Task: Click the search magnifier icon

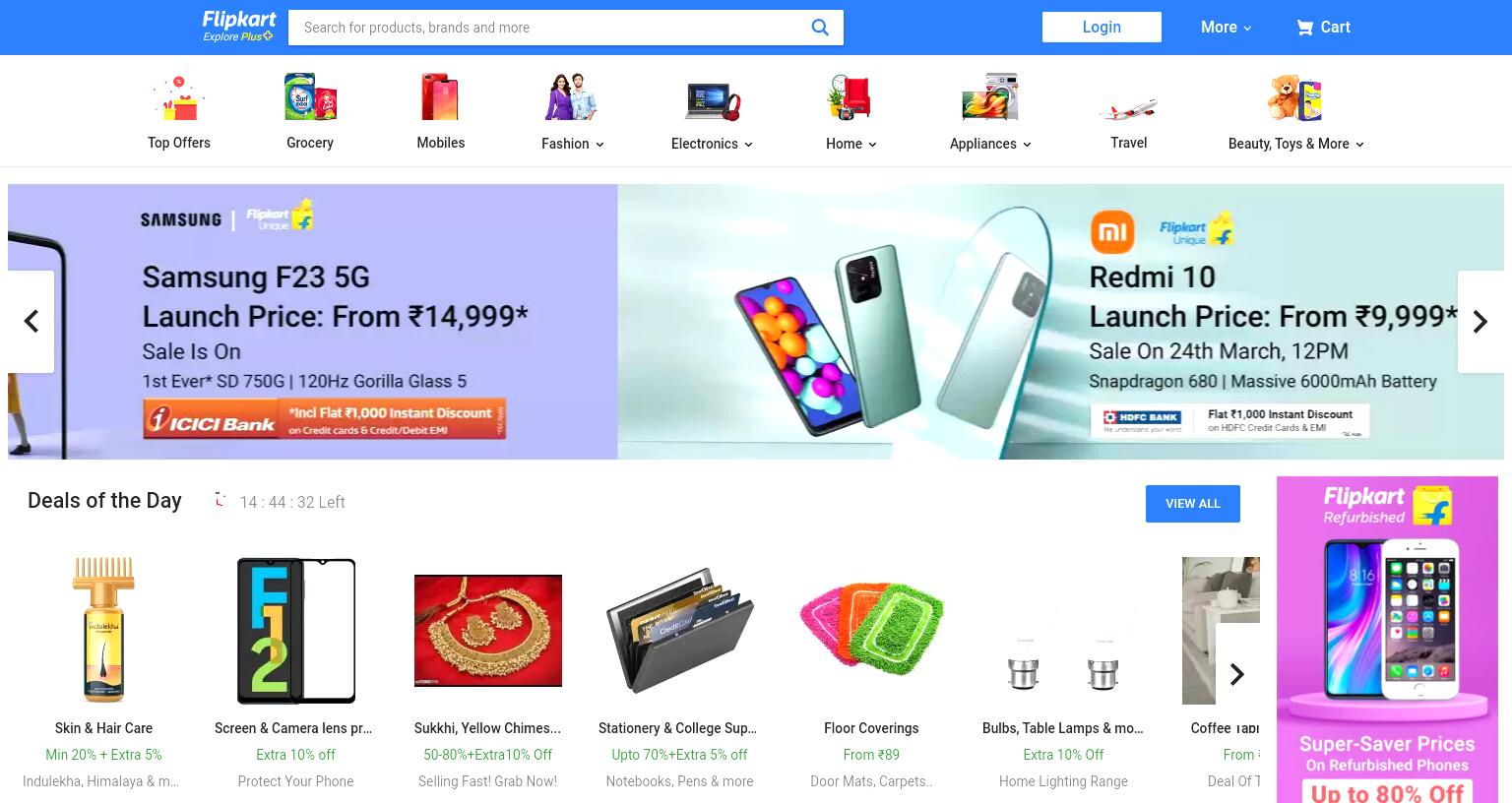Action: (819, 28)
